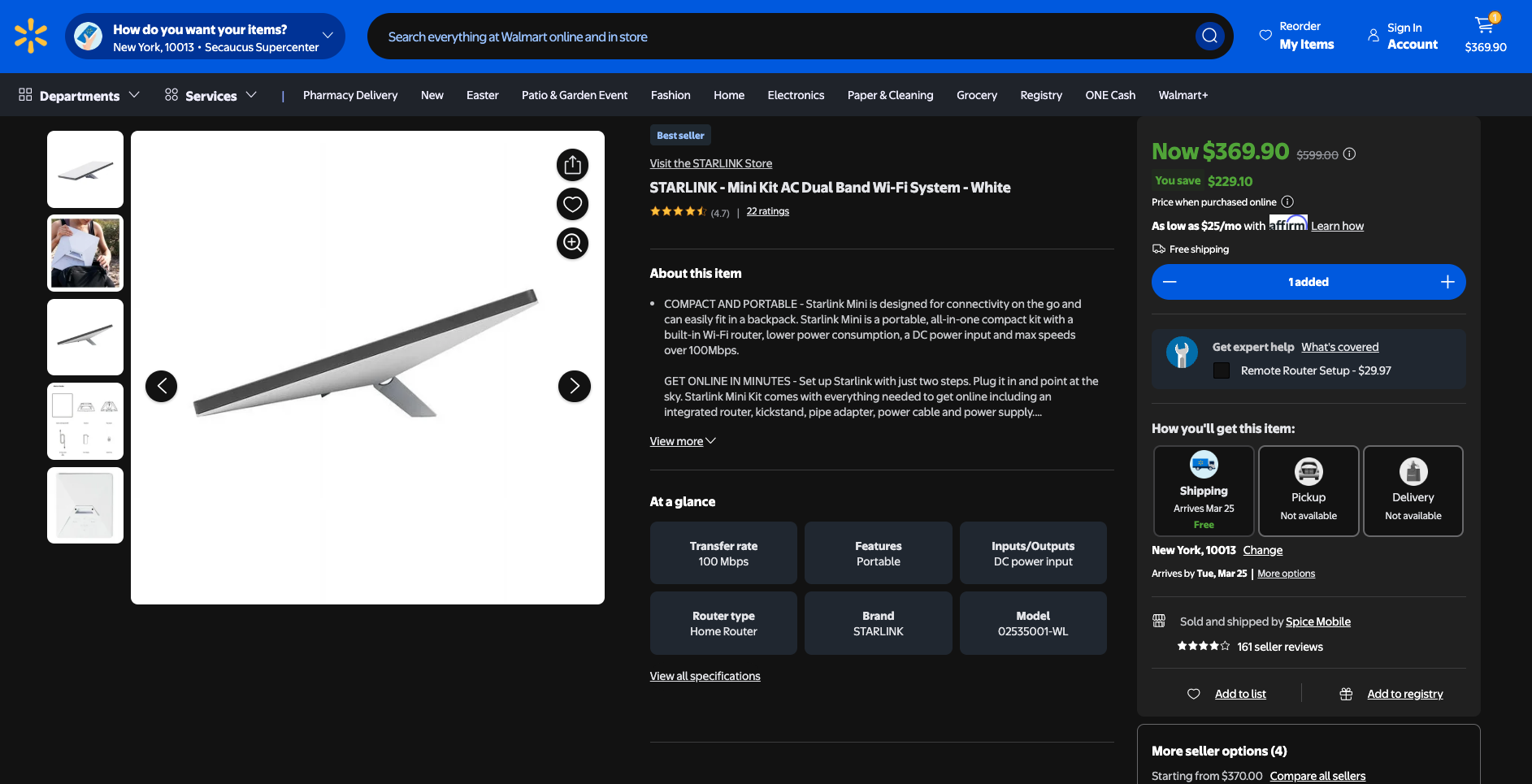Click info icon beside $599.00 price

[1349, 154]
